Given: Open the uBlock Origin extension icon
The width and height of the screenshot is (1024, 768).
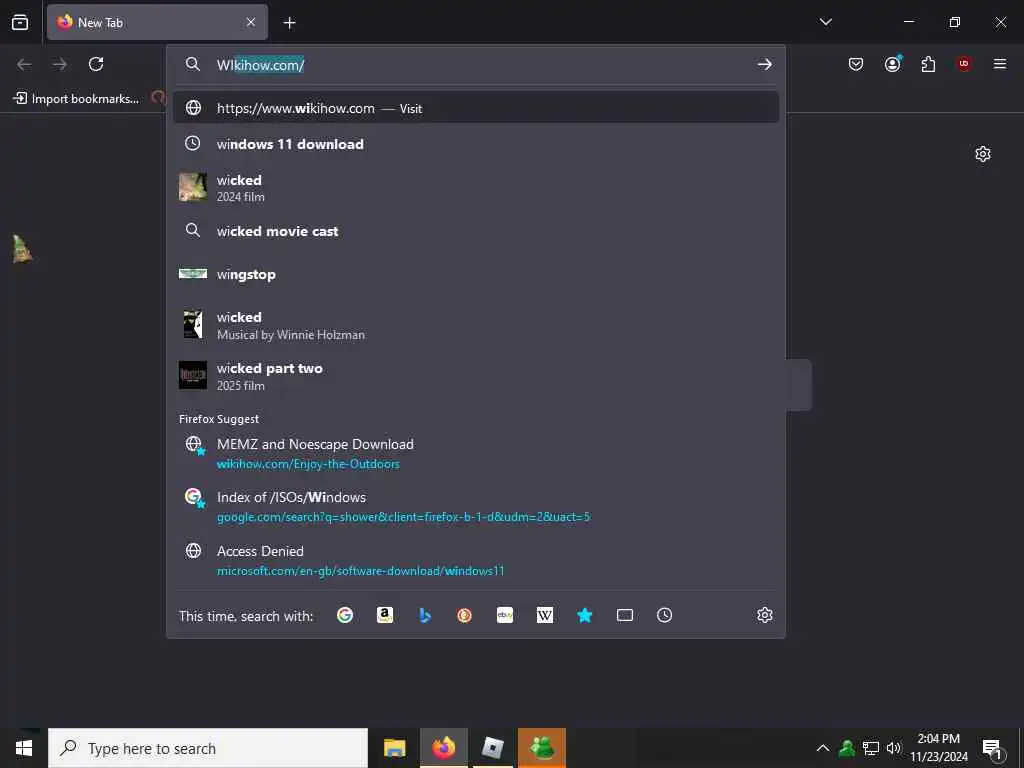Looking at the screenshot, I should pyautogui.click(x=964, y=64).
